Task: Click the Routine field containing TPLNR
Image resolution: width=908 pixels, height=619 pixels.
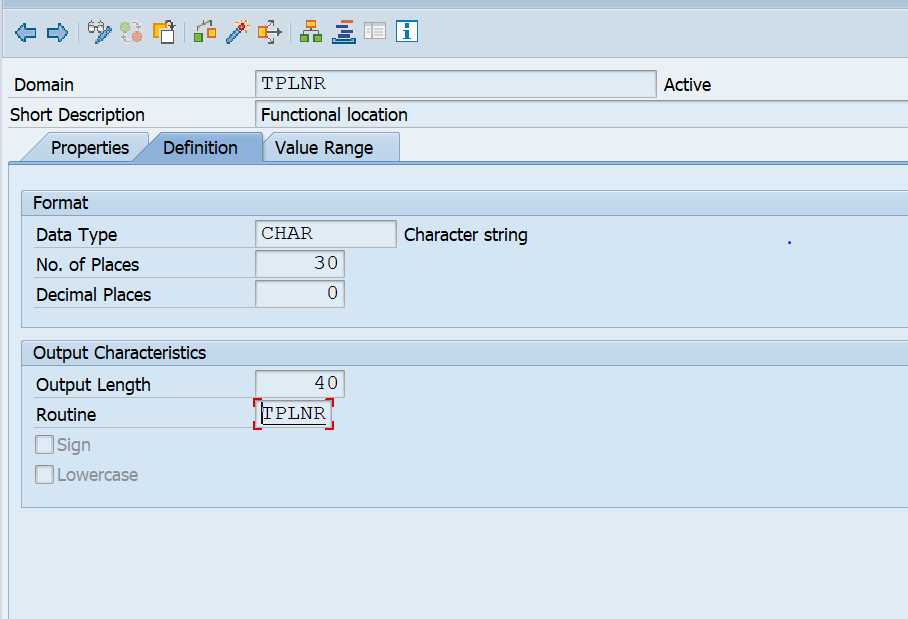Action: (x=293, y=414)
